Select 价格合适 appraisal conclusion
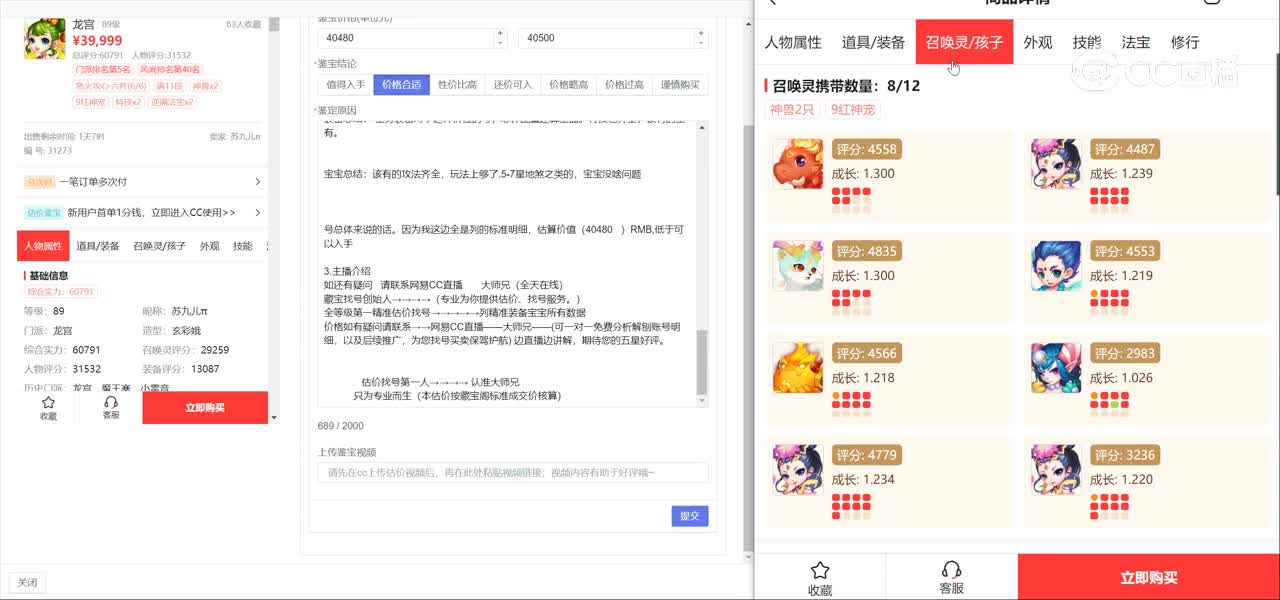The height and width of the screenshot is (600, 1280). (x=402, y=85)
